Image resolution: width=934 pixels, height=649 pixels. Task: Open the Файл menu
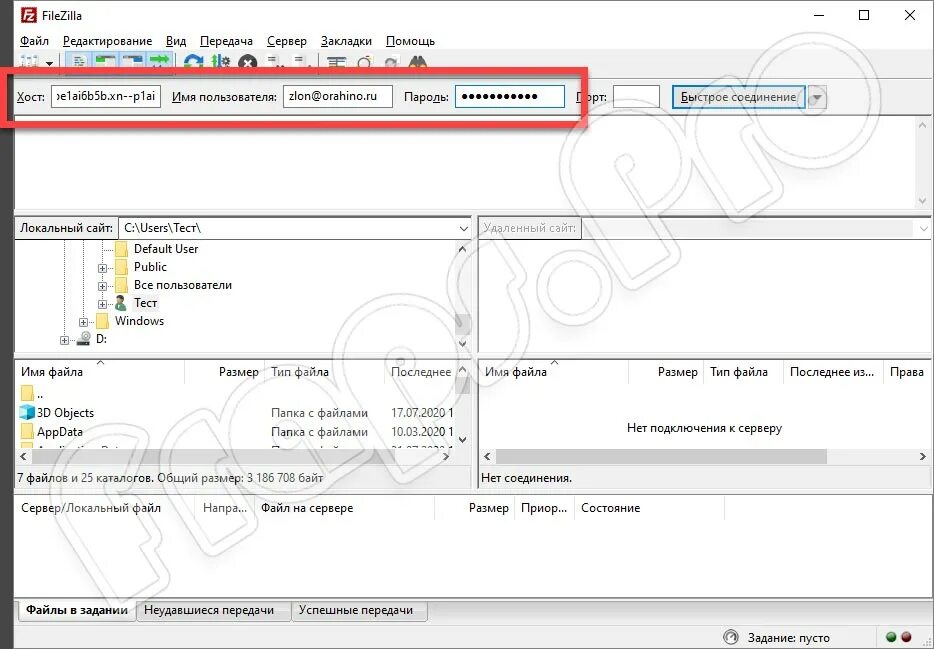tap(34, 41)
